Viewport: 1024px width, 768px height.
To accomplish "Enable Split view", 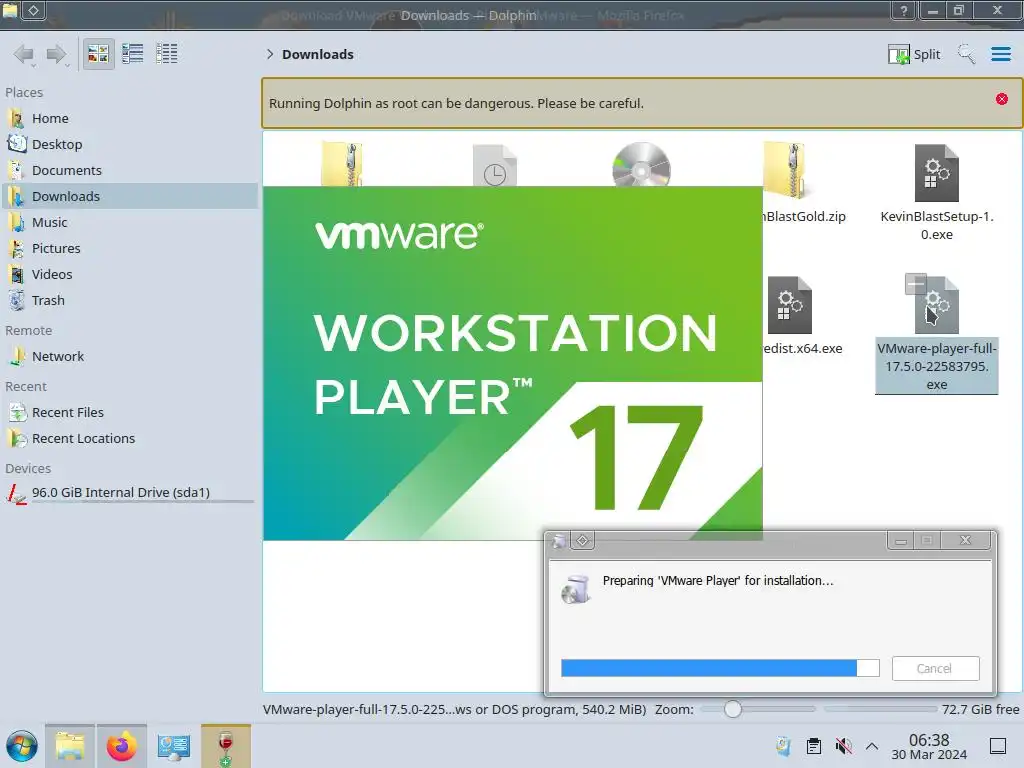I will 914,54.
